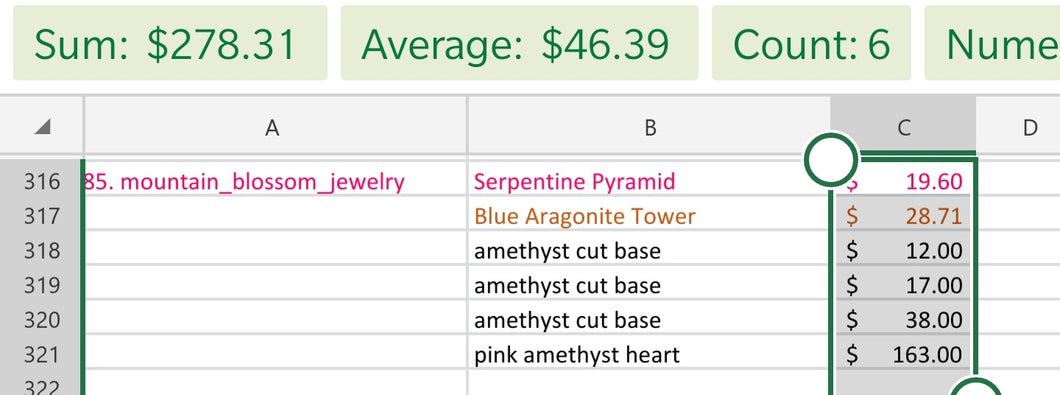
Task: Click the Select All corner triangle
Action: click(42, 126)
